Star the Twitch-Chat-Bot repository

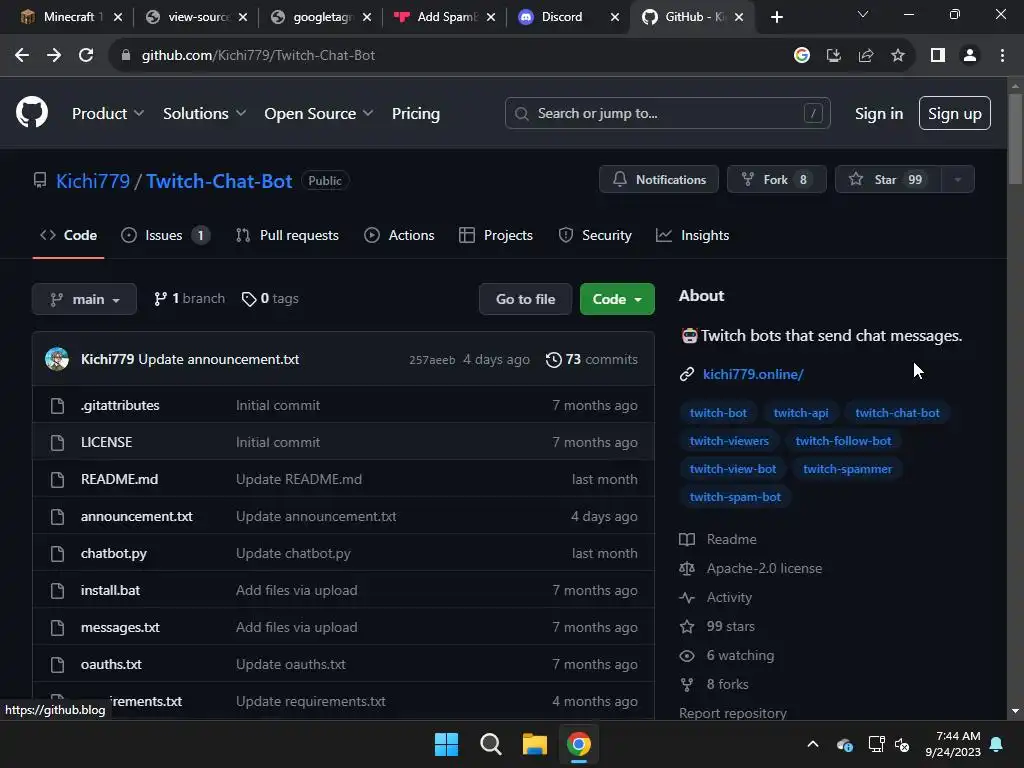click(x=888, y=180)
